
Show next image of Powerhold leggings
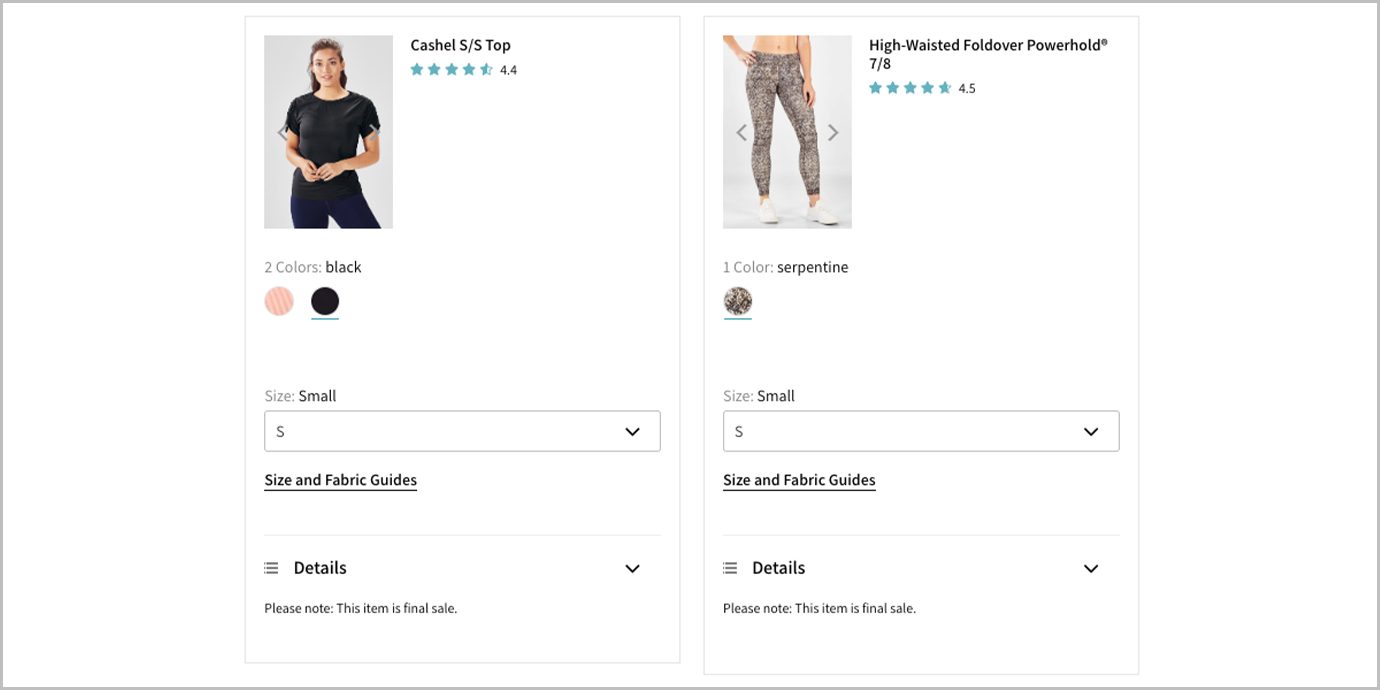tap(833, 132)
